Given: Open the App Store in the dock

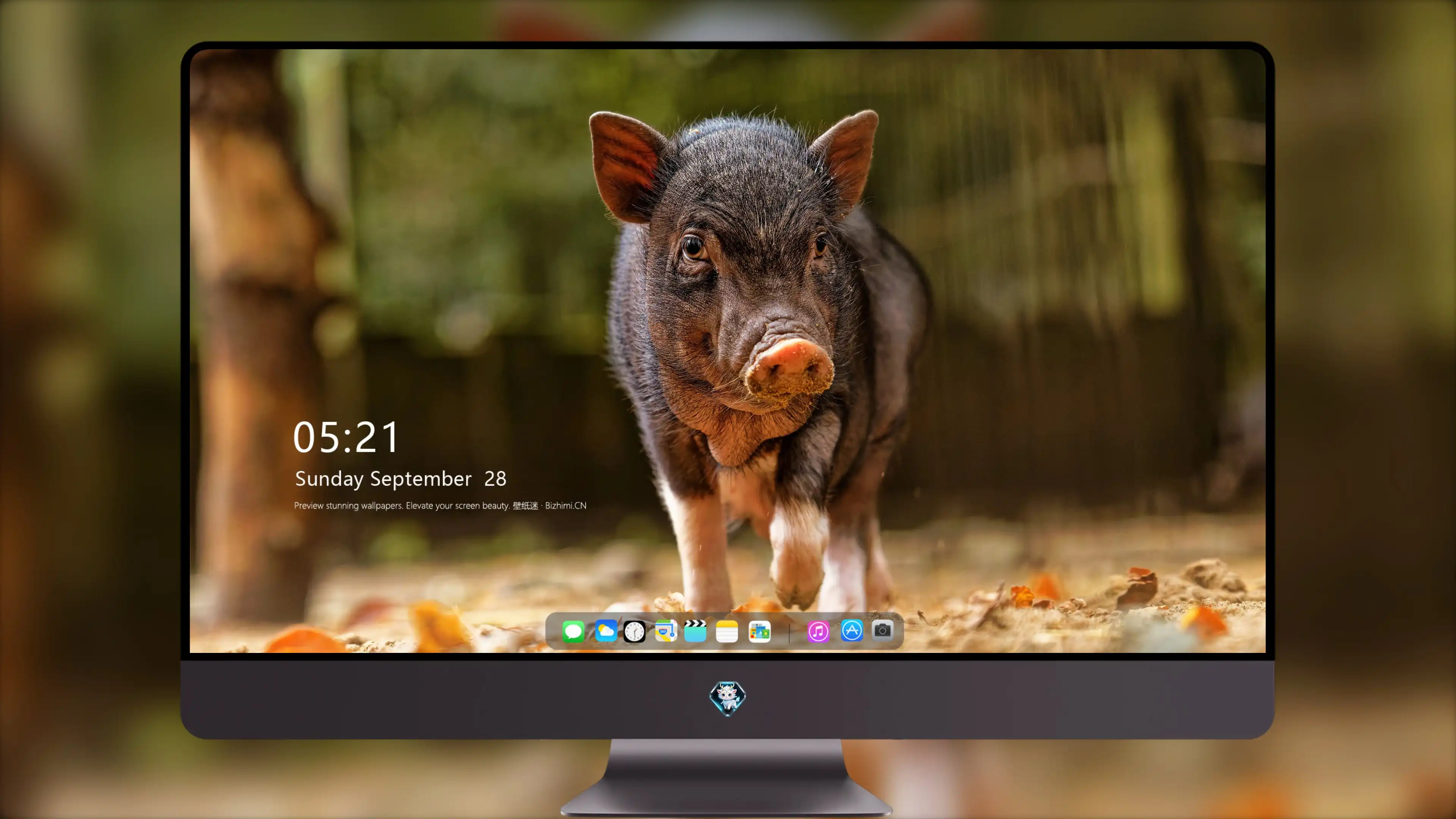Looking at the screenshot, I should pos(852,631).
